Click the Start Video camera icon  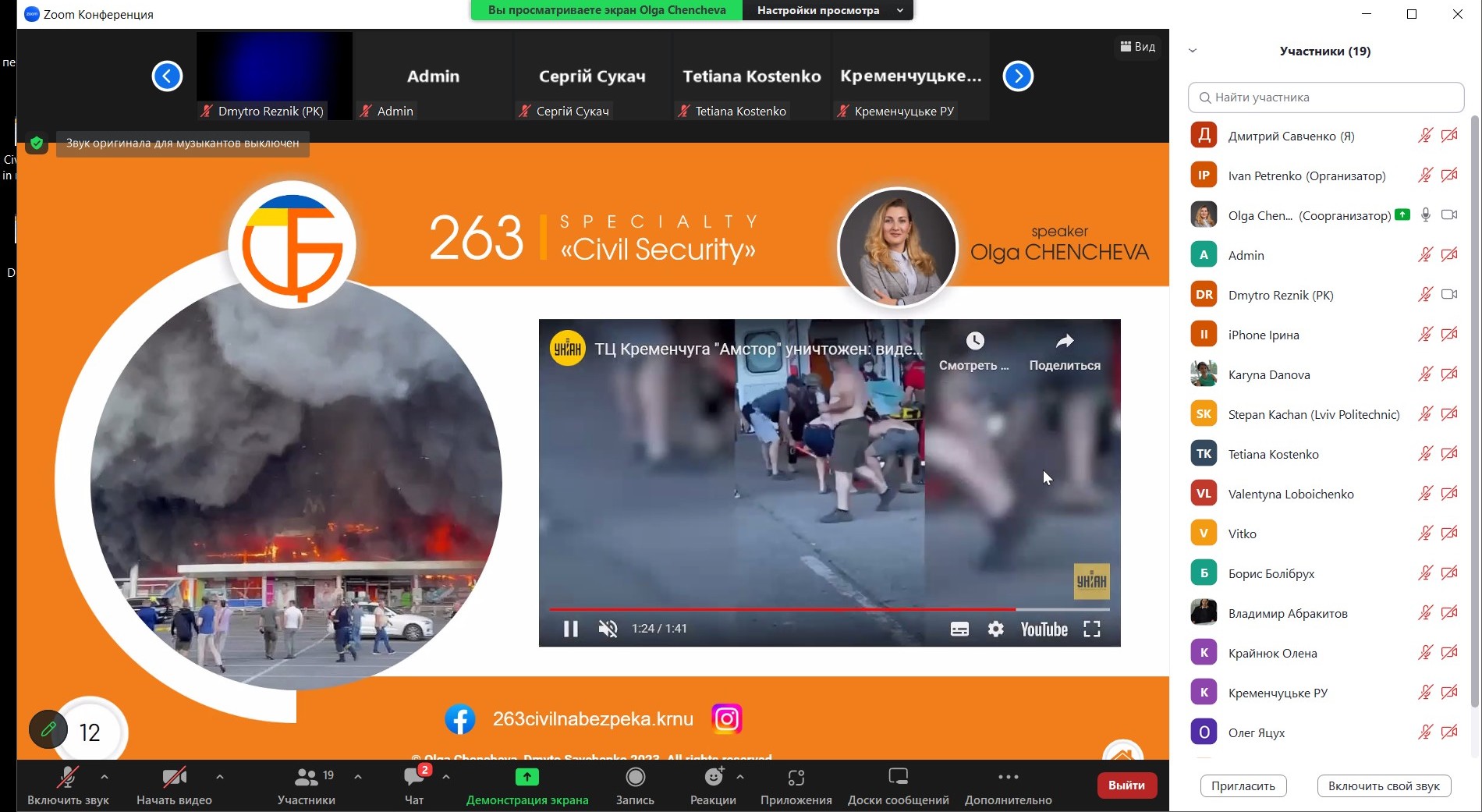[174, 777]
